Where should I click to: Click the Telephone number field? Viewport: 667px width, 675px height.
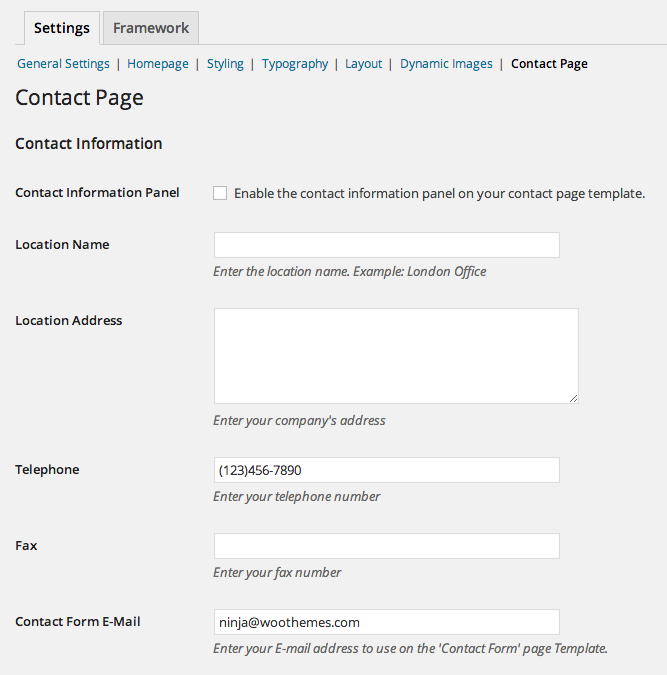click(x=387, y=470)
